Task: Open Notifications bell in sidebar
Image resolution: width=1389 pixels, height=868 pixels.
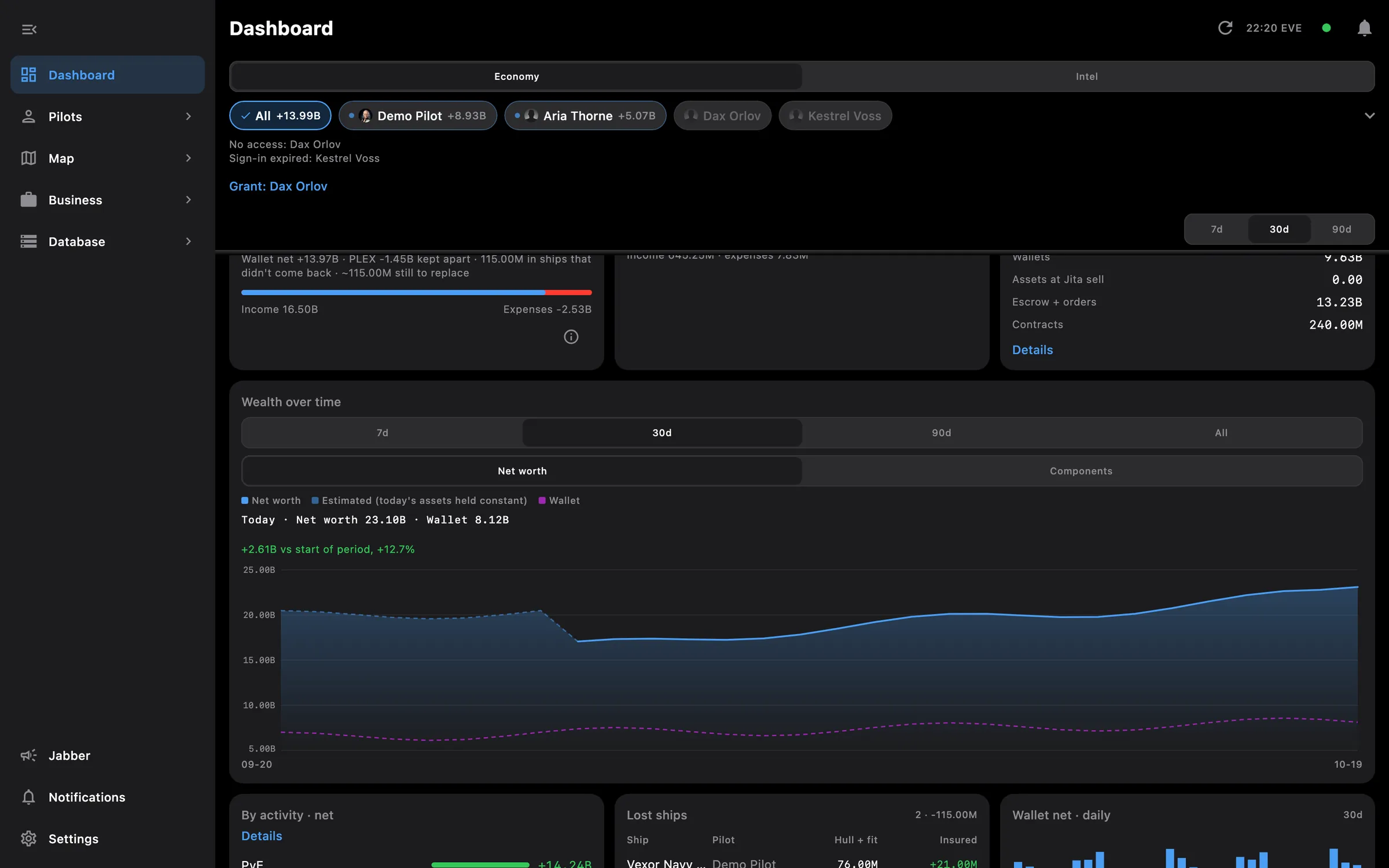Action: (28, 797)
